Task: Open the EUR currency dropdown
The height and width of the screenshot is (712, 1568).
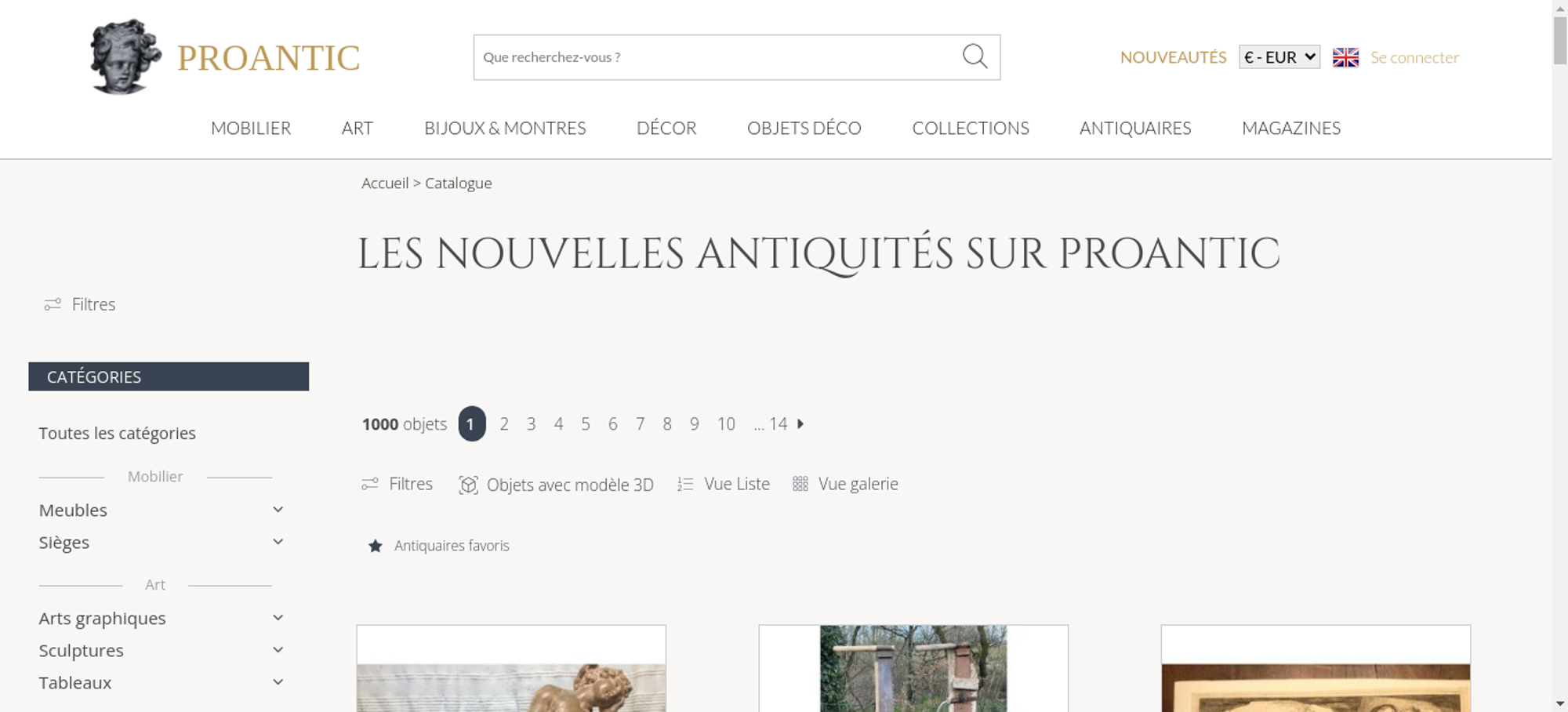Action: (x=1279, y=57)
